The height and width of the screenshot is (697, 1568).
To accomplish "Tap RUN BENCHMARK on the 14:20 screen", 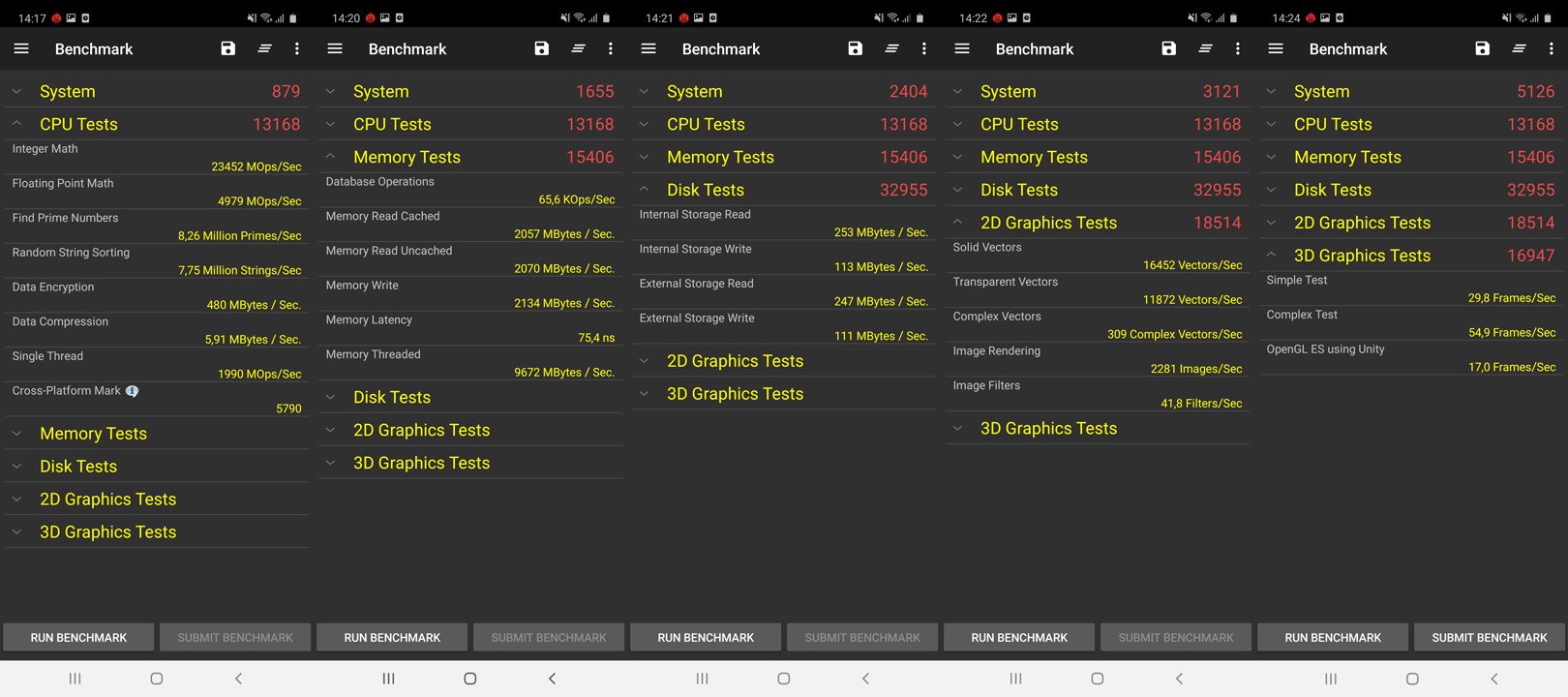I will pyautogui.click(x=392, y=637).
